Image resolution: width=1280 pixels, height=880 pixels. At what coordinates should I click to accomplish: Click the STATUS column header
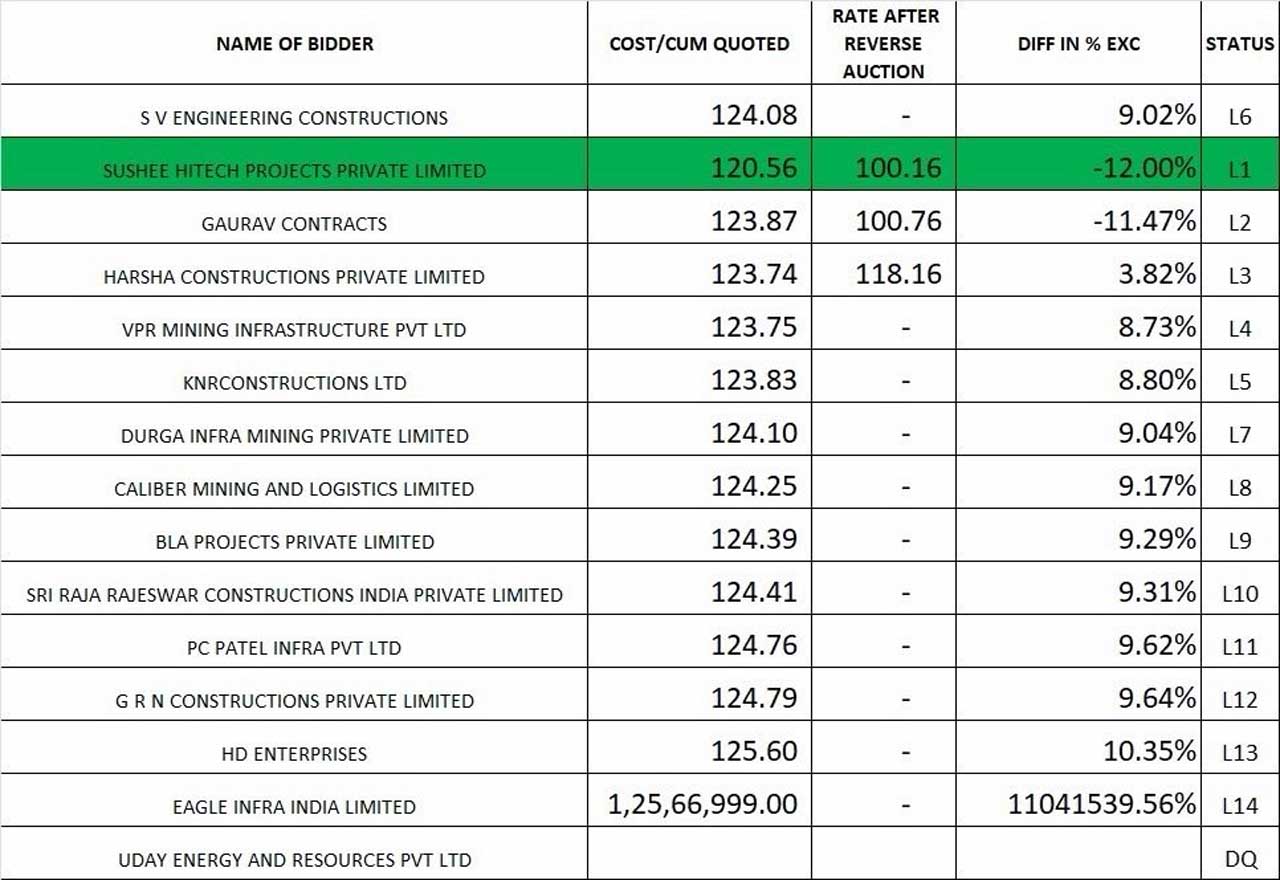(1240, 44)
